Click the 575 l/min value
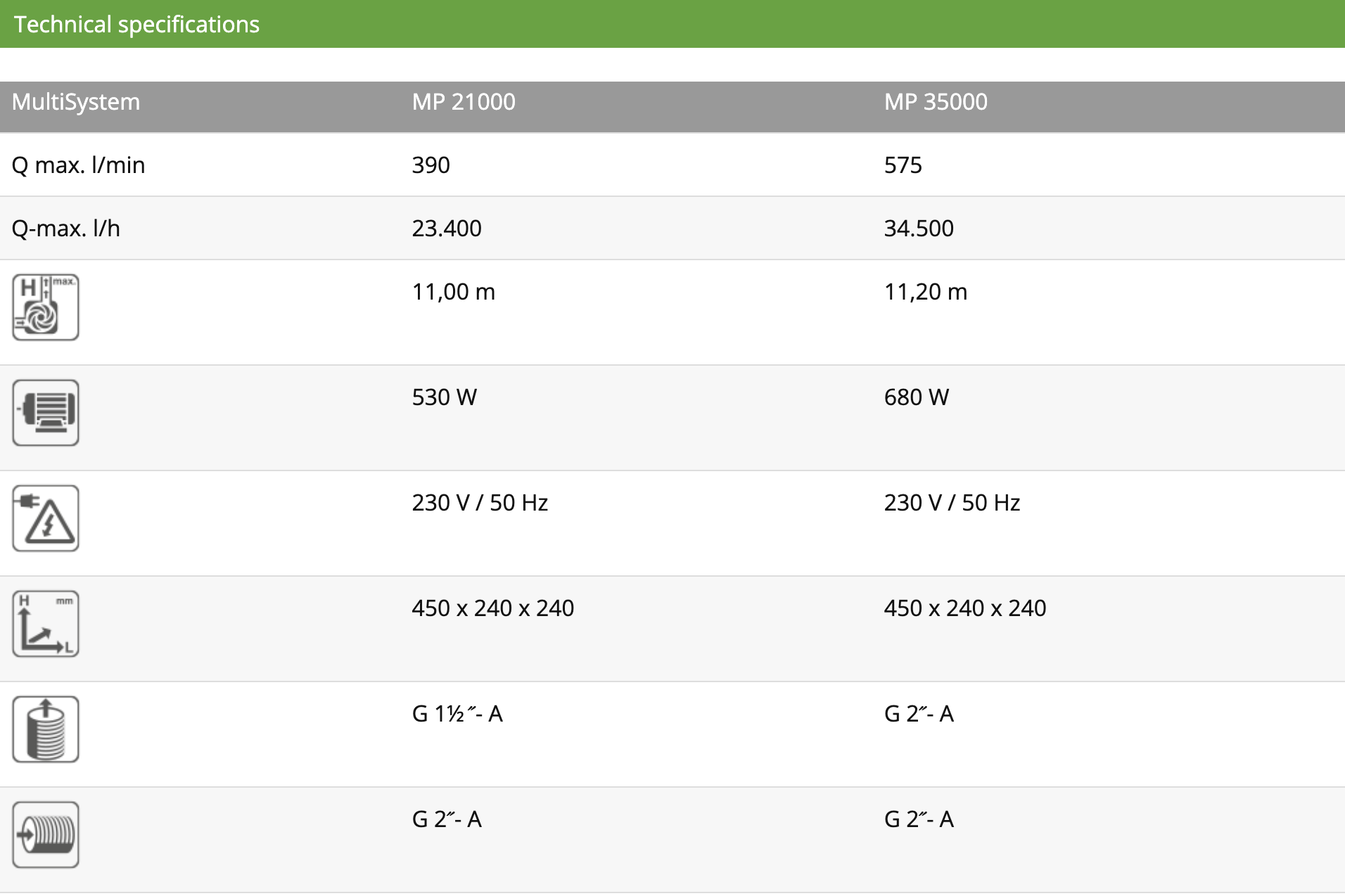 coord(903,165)
